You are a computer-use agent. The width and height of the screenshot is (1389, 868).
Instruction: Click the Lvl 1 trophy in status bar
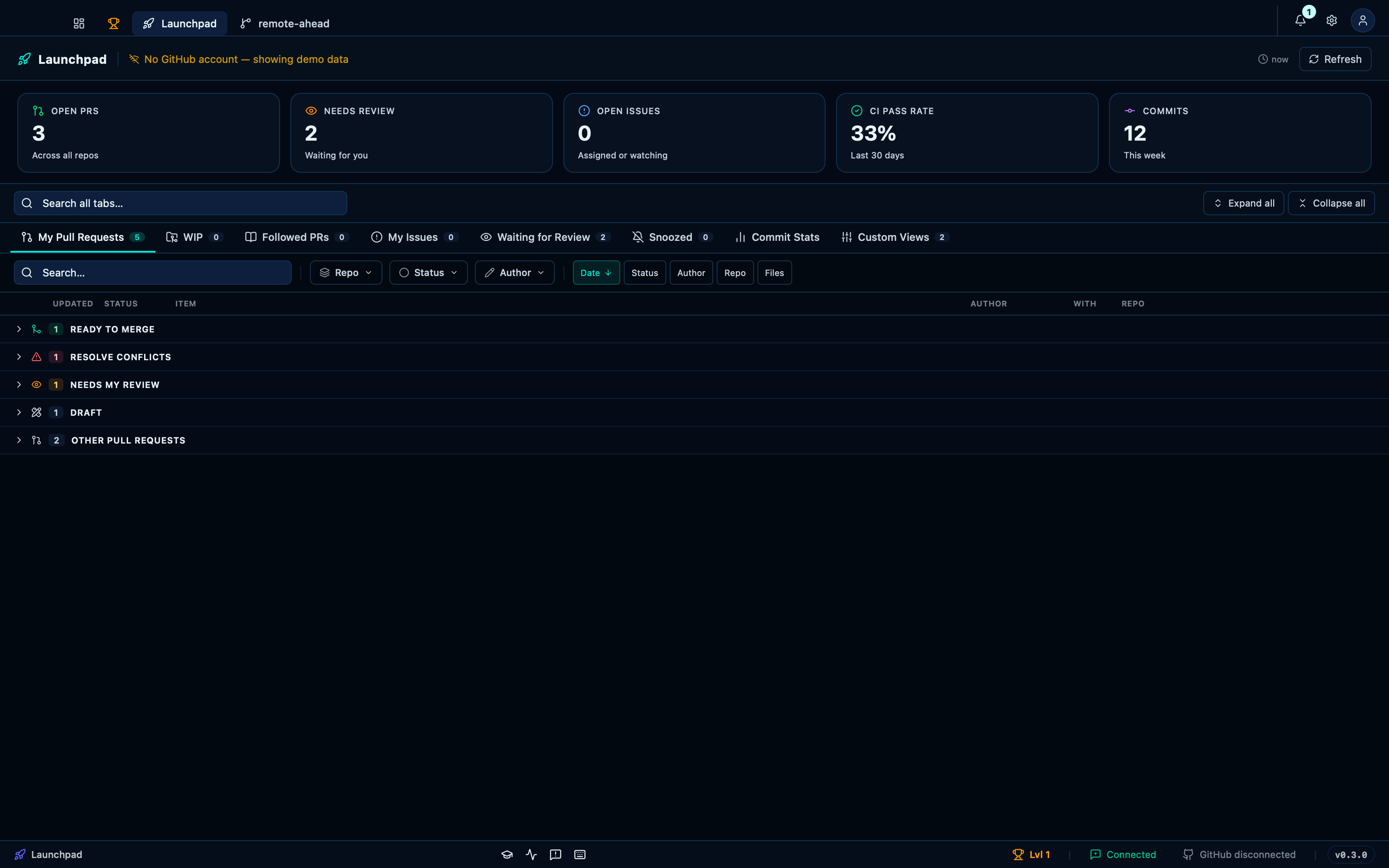[x=1031, y=854]
